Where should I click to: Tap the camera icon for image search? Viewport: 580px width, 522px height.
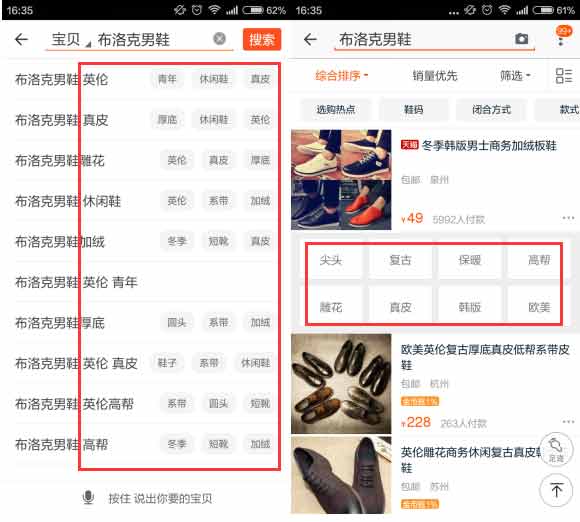click(x=522, y=38)
